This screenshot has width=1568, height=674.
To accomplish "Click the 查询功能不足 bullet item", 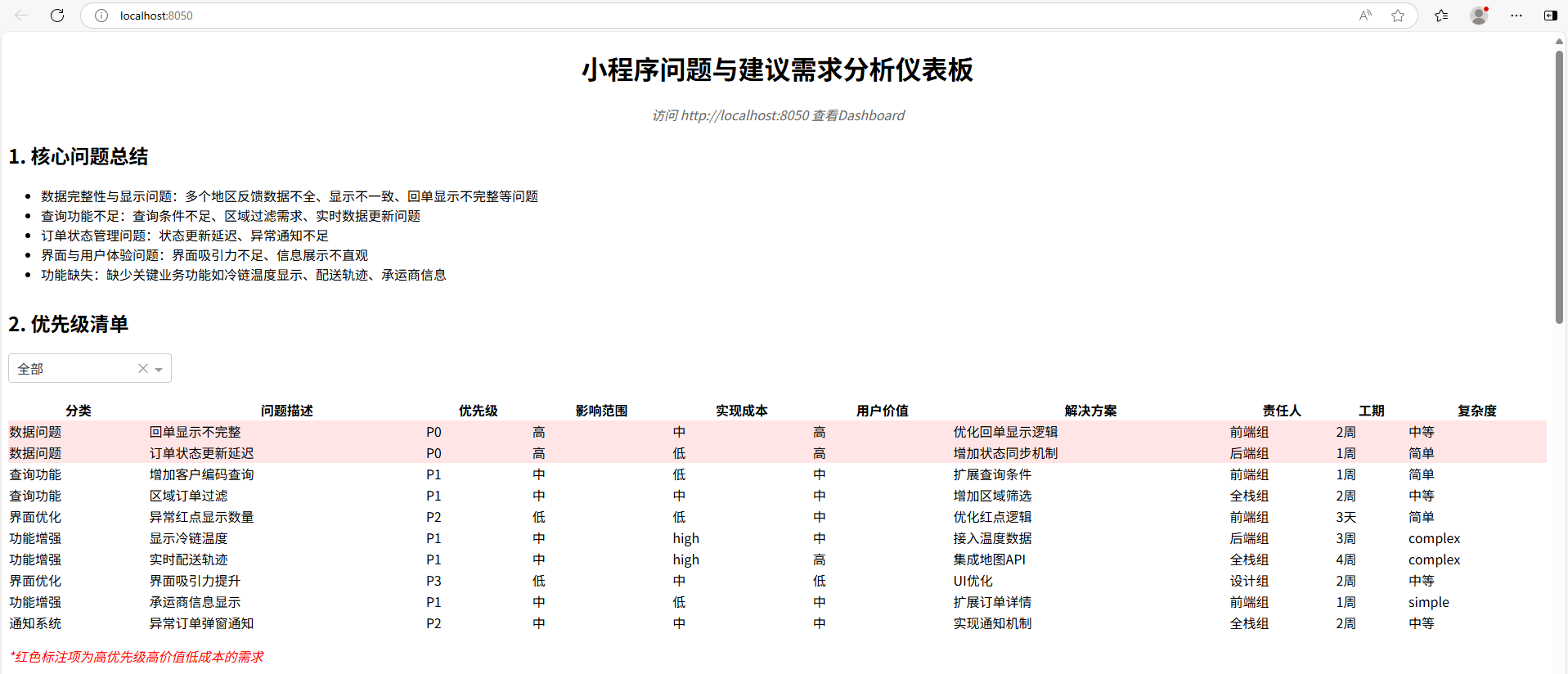I will [231, 216].
